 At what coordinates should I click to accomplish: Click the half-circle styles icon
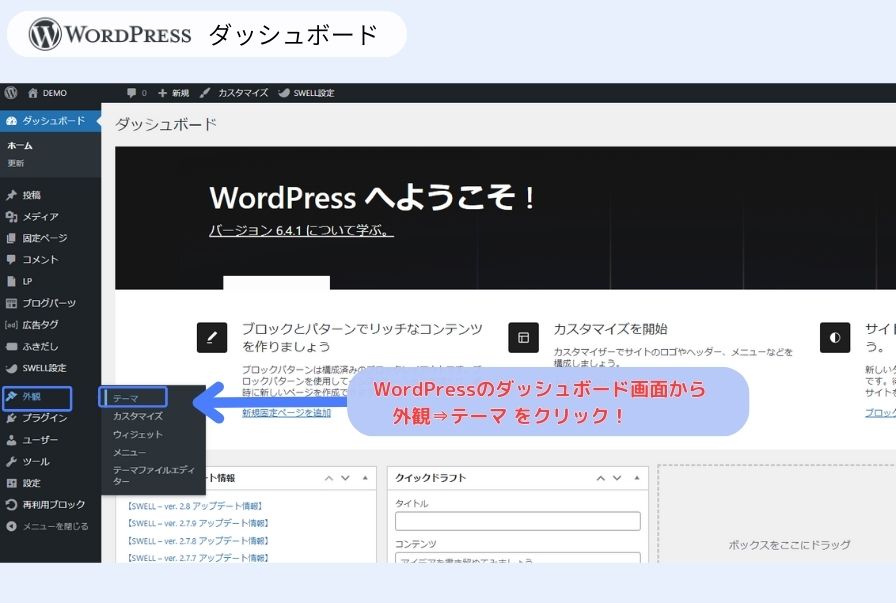point(835,338)
